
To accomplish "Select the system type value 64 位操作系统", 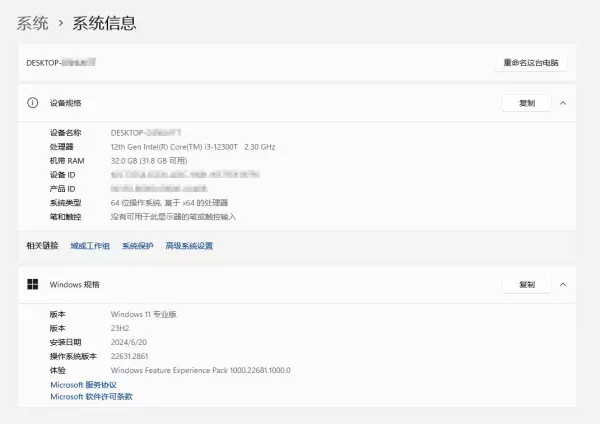I will pos(169,203).
